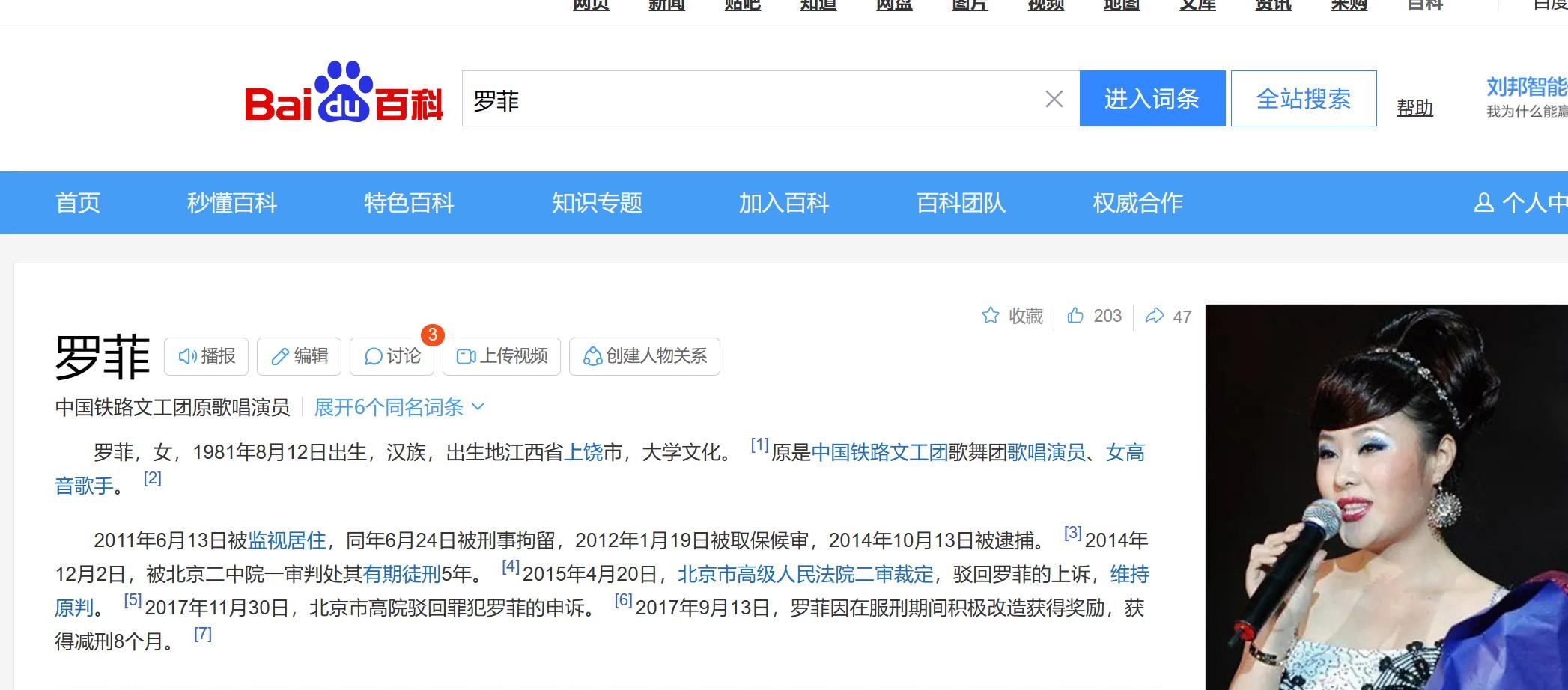Like the article with thumbs-up icon
Screen dimensions: 1568x690
coord(1076,316)
